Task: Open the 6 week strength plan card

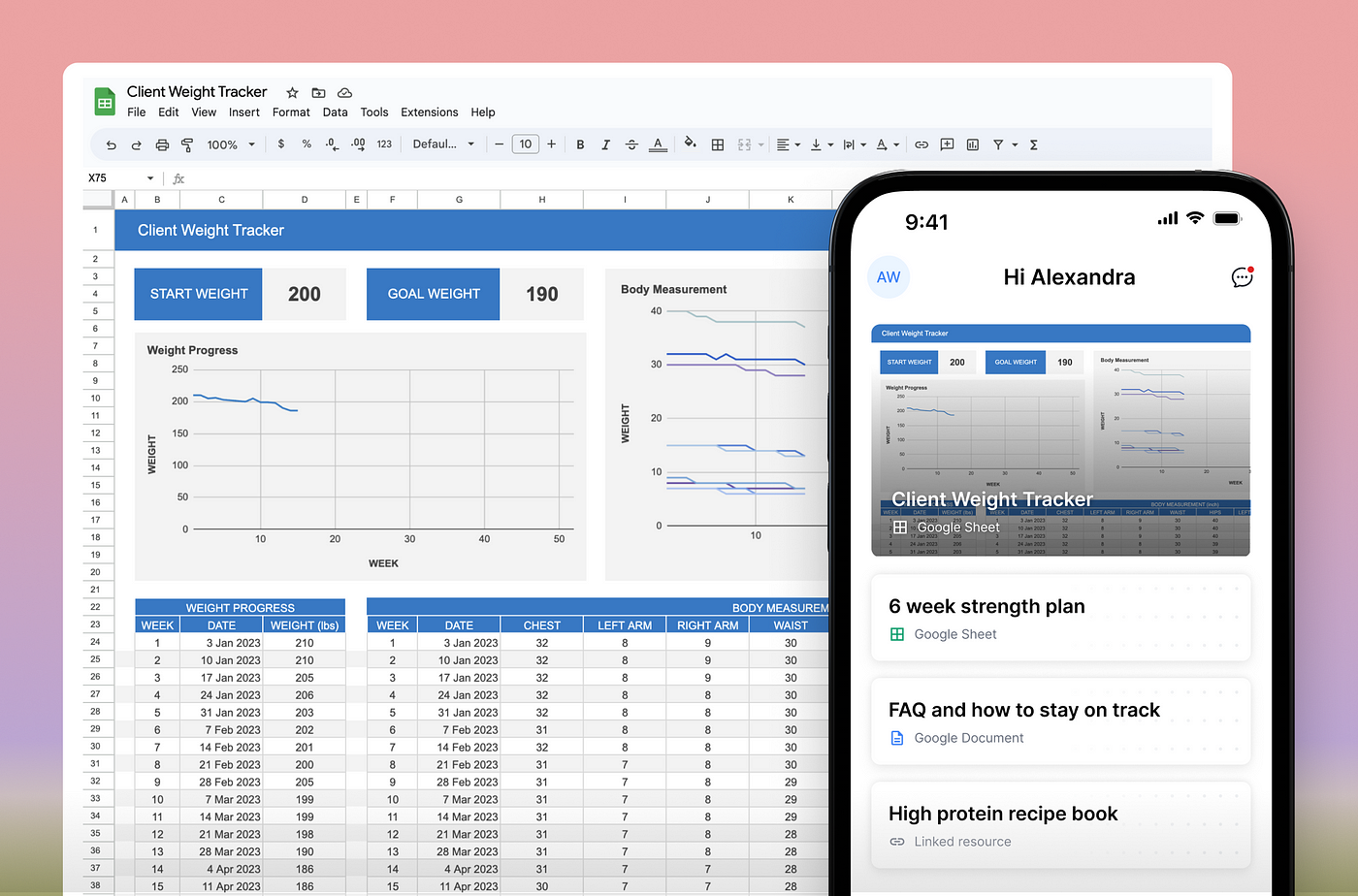Action: coord(1061,618)
